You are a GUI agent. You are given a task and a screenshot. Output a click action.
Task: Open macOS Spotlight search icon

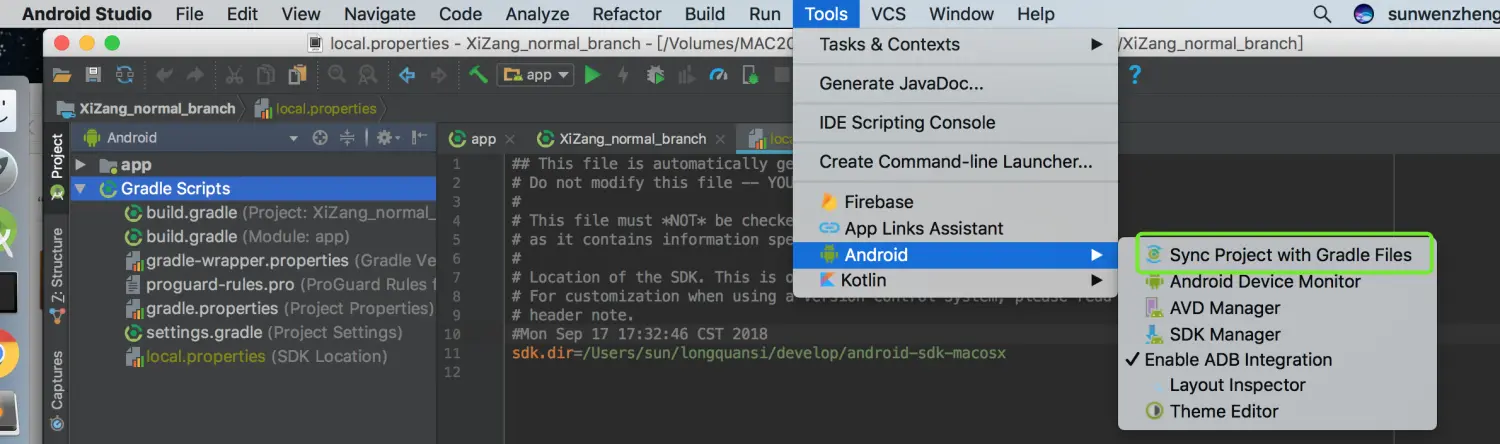[x=1322, y=14]
